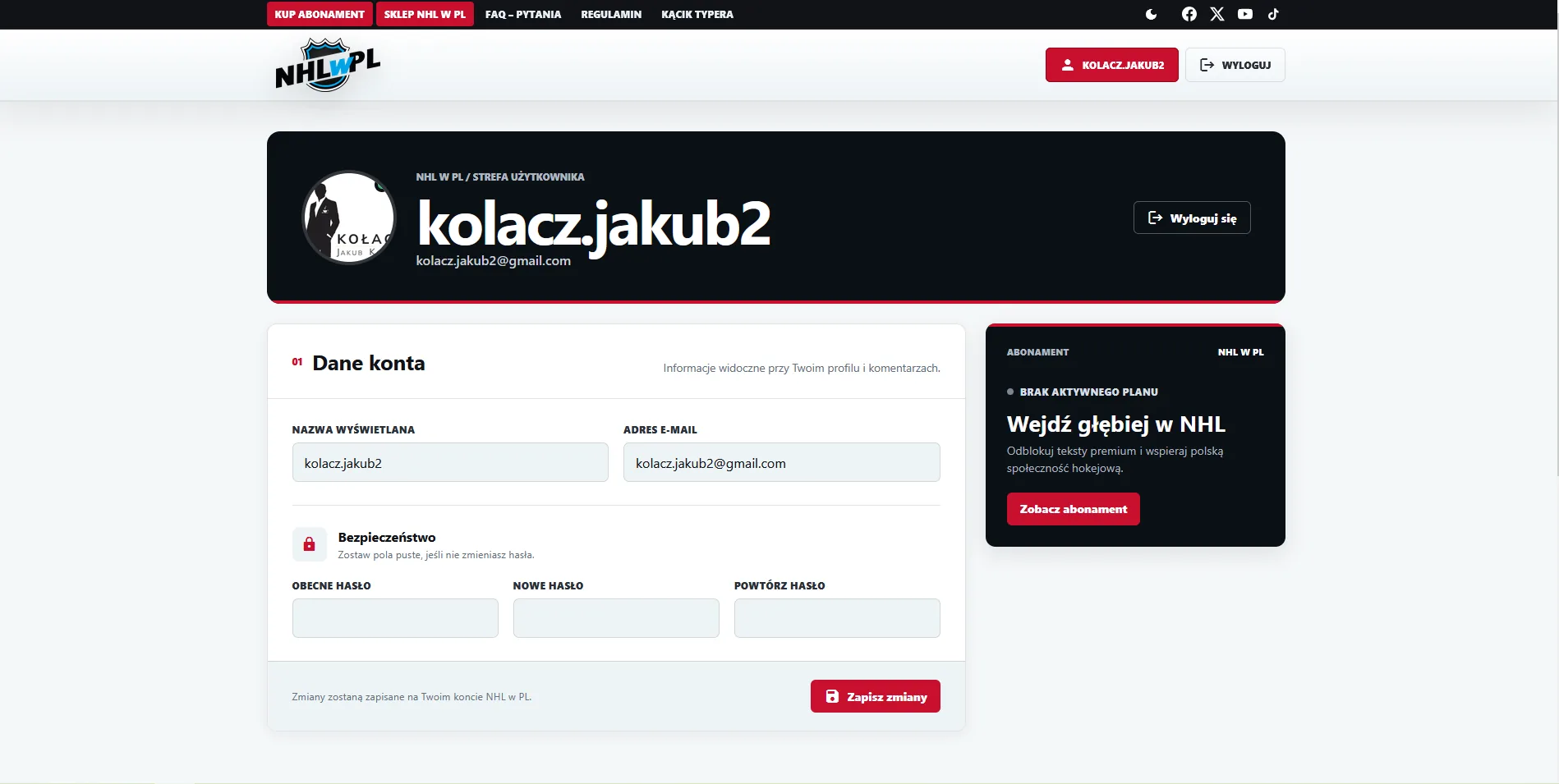Open KUP ABONAMENT in top bar
The image size is (1559, 784).
pyautogui.click(x=320, y=14)
